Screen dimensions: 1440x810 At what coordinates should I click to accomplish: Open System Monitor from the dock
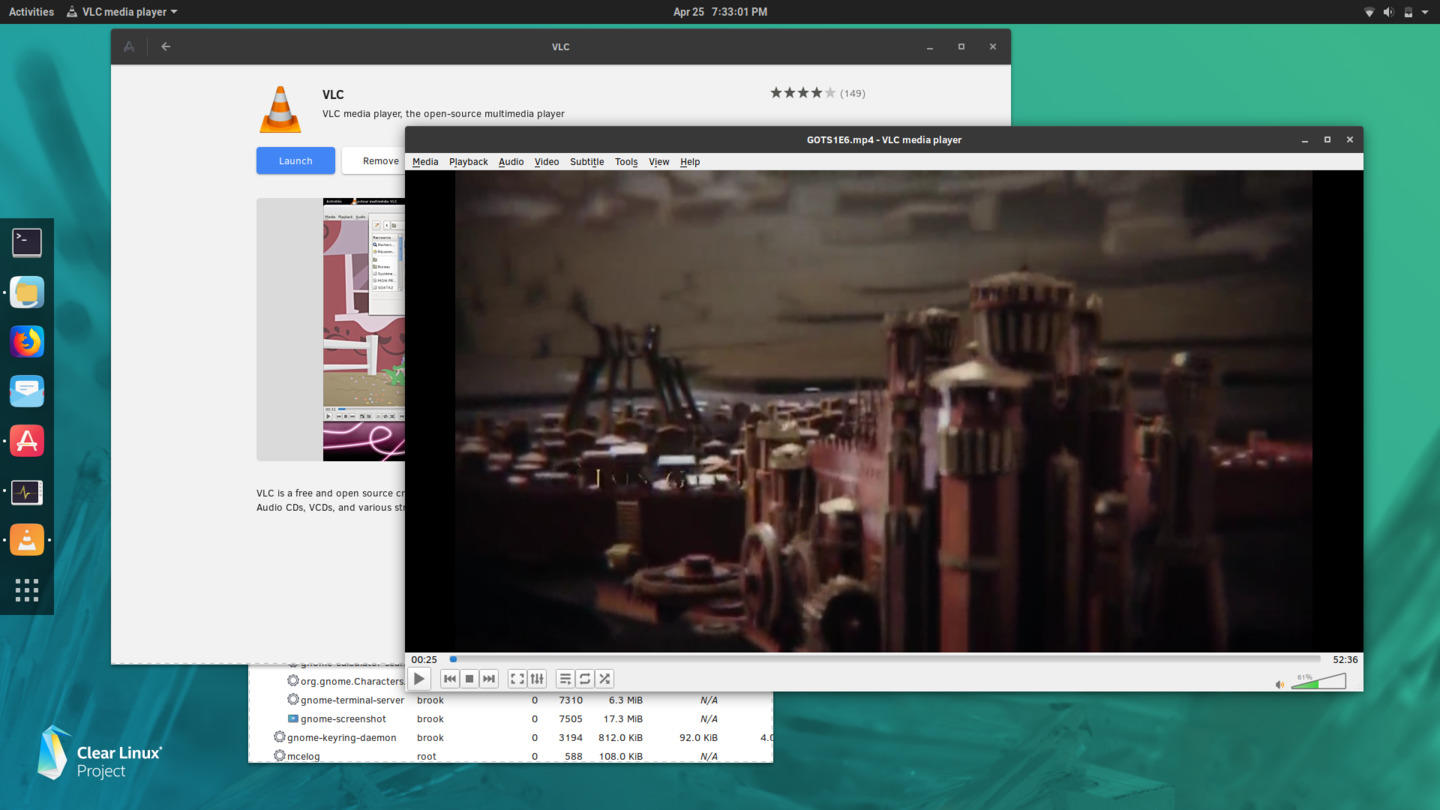tap(27, 491)
